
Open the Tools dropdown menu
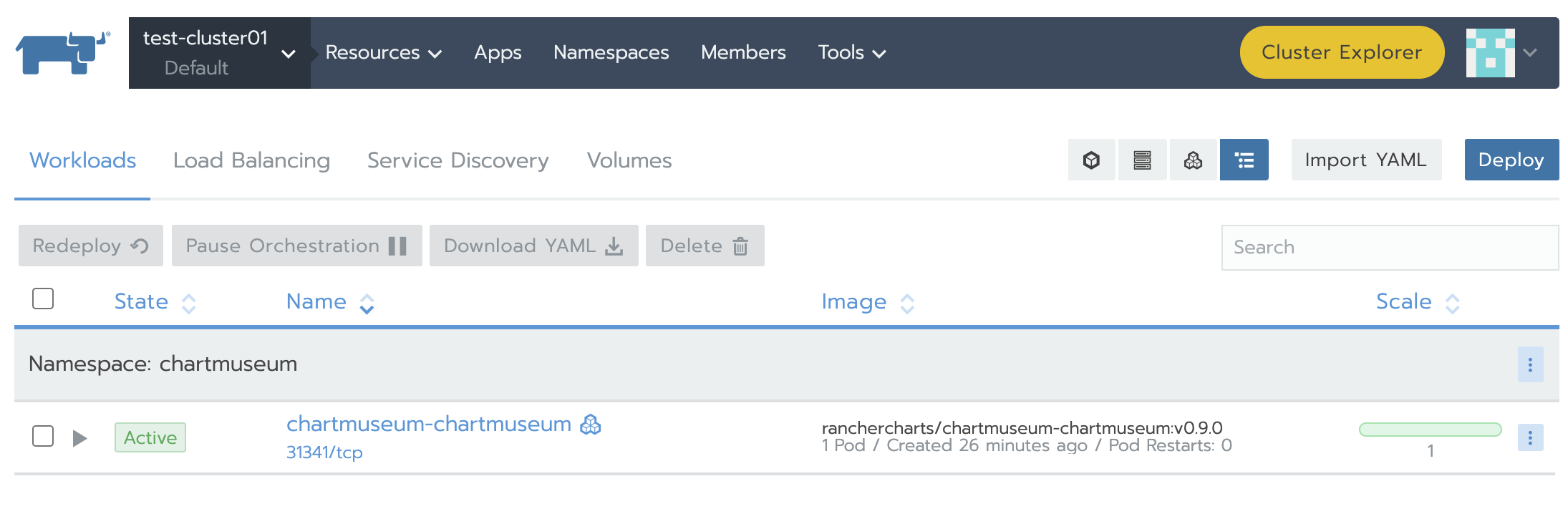point(852,52)
